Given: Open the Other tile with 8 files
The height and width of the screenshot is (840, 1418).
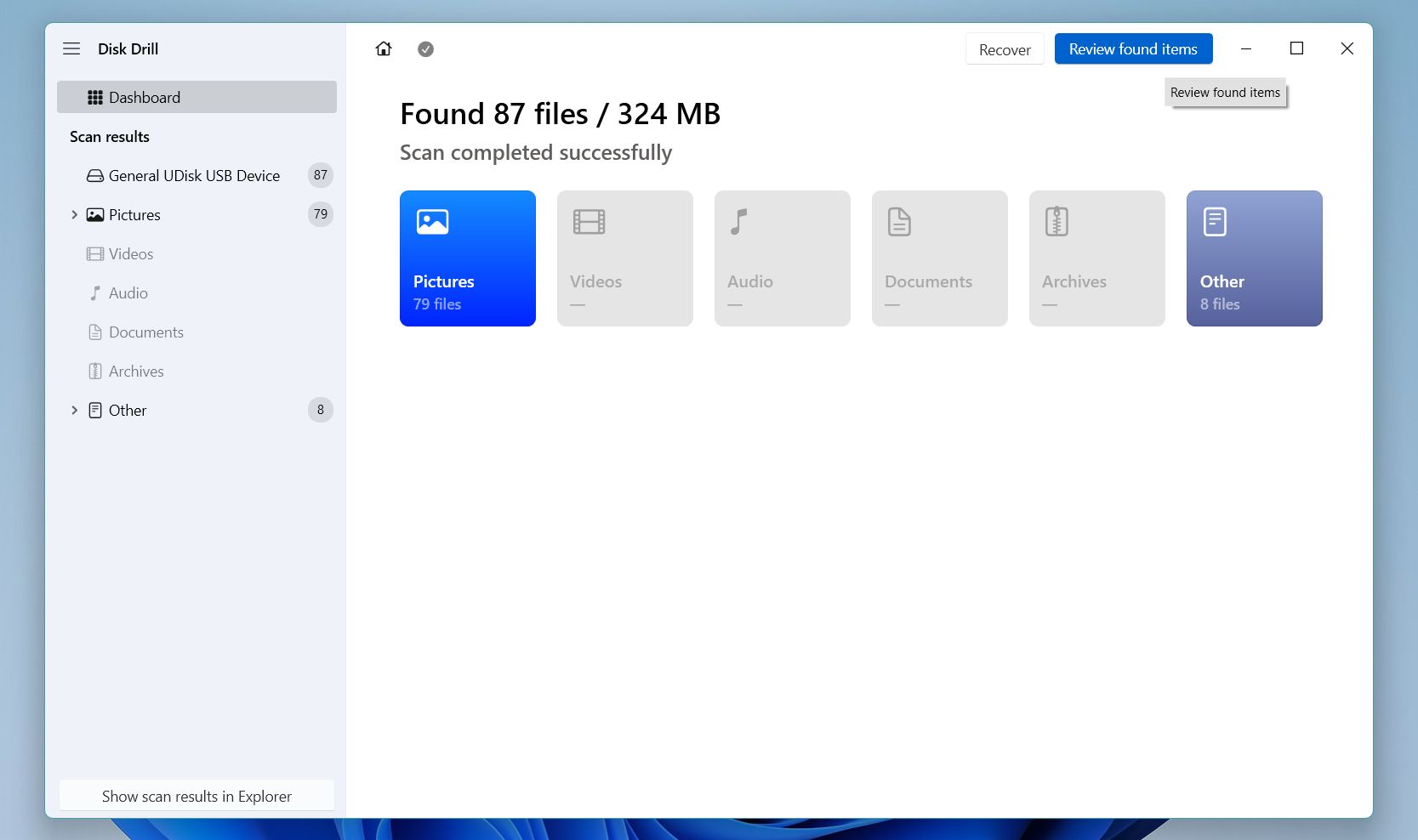Looking at the screenshot, I should tap(1254, 258).
